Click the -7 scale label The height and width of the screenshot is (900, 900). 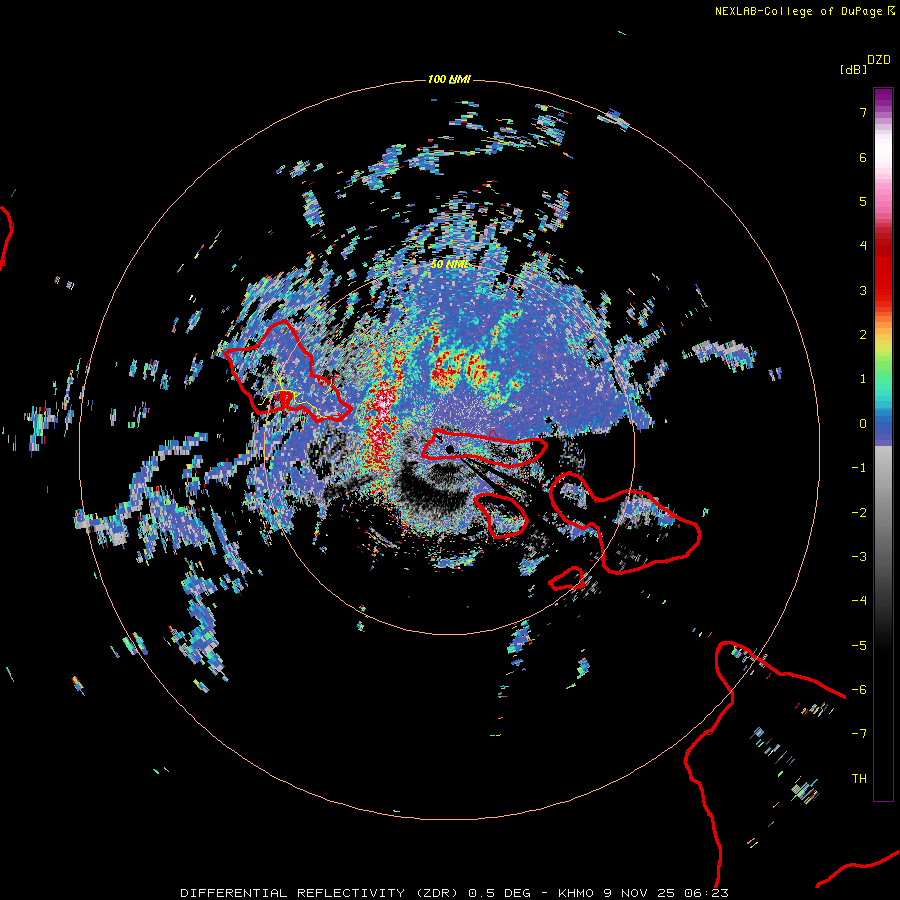click(859, 734)
